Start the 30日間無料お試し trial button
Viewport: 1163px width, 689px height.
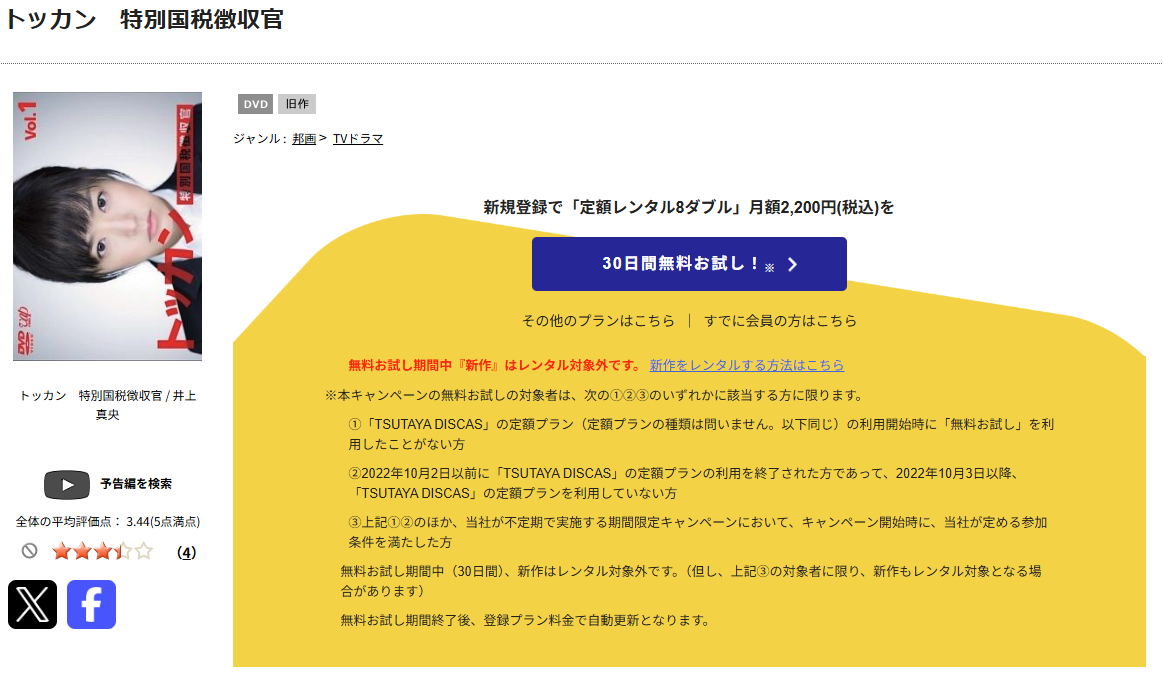pyautogui.click(x=689, y=264)
